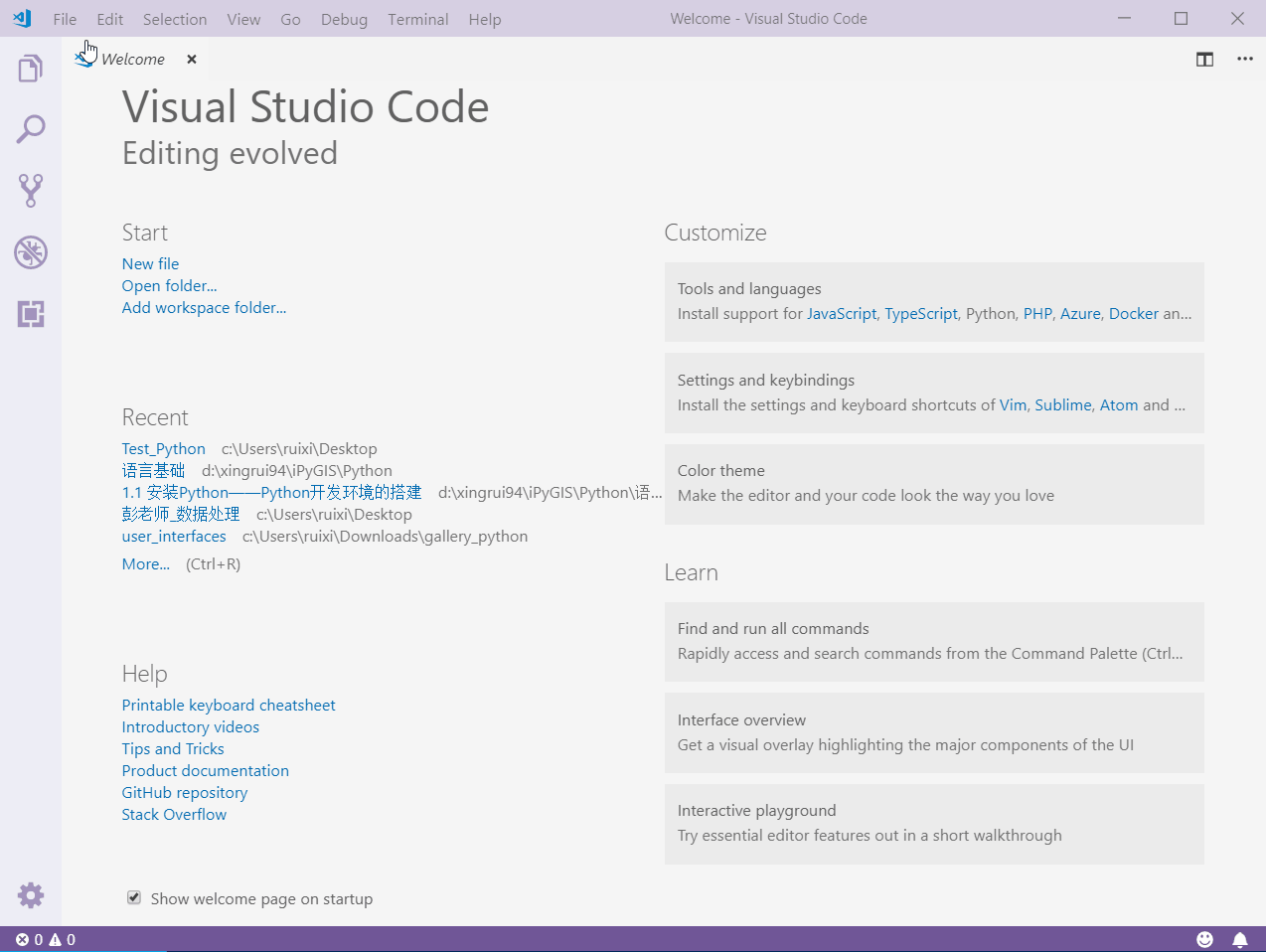Click the Docker link
This screenshot has height=952, width=1266.
click(1134, 313)
